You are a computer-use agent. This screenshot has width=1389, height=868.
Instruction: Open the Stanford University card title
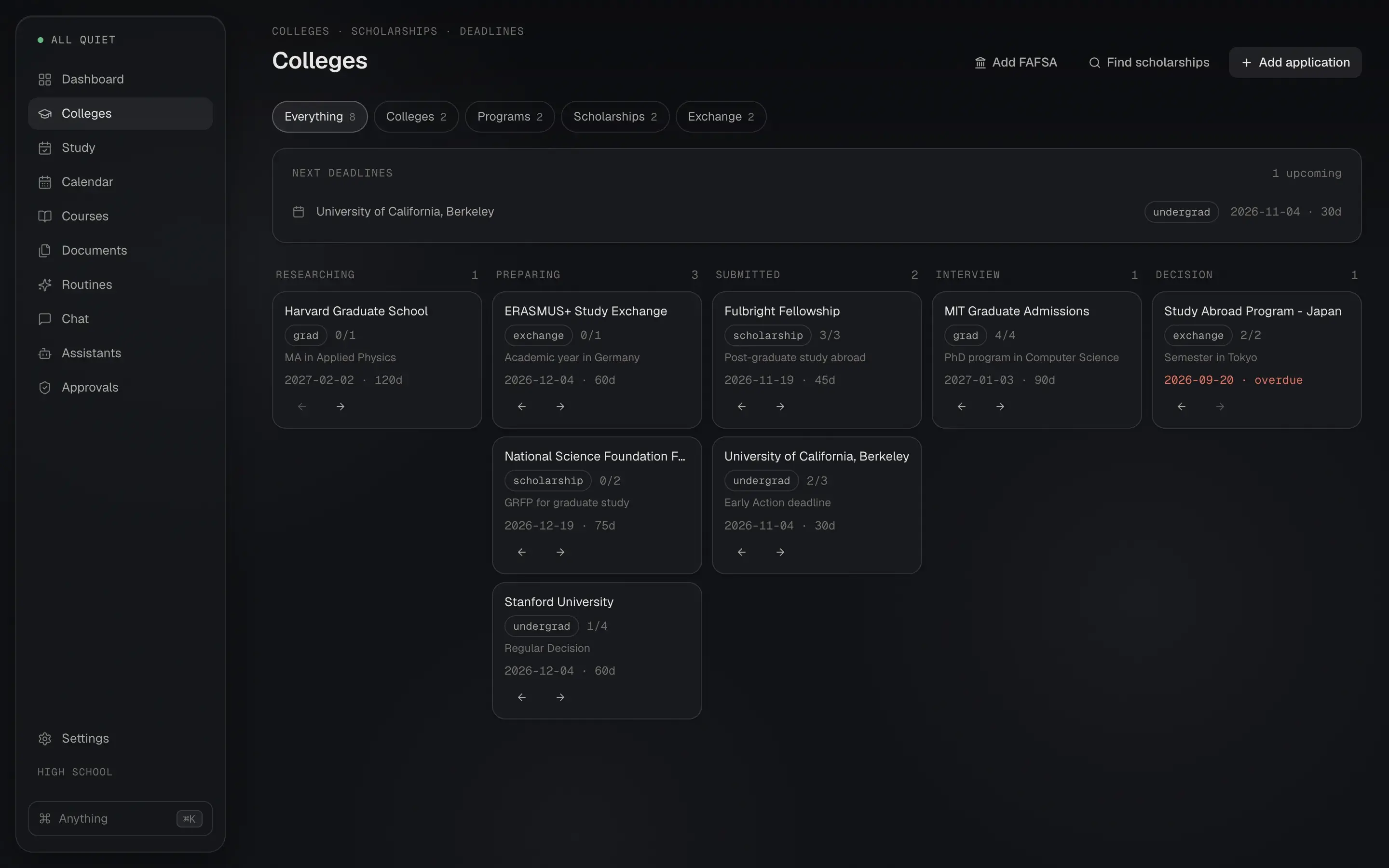[x=559, y=602]
